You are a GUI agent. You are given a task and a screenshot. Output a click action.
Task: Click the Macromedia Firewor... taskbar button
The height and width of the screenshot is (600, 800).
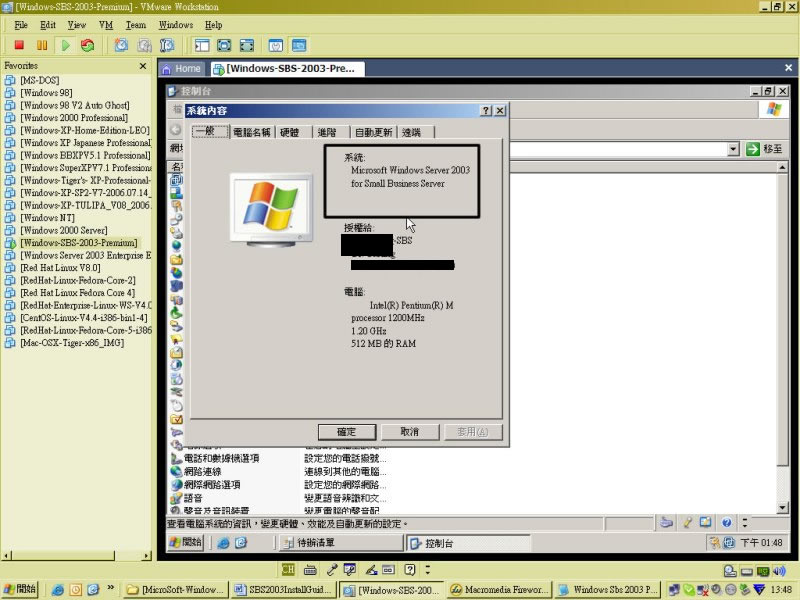[x=499, y=590]
